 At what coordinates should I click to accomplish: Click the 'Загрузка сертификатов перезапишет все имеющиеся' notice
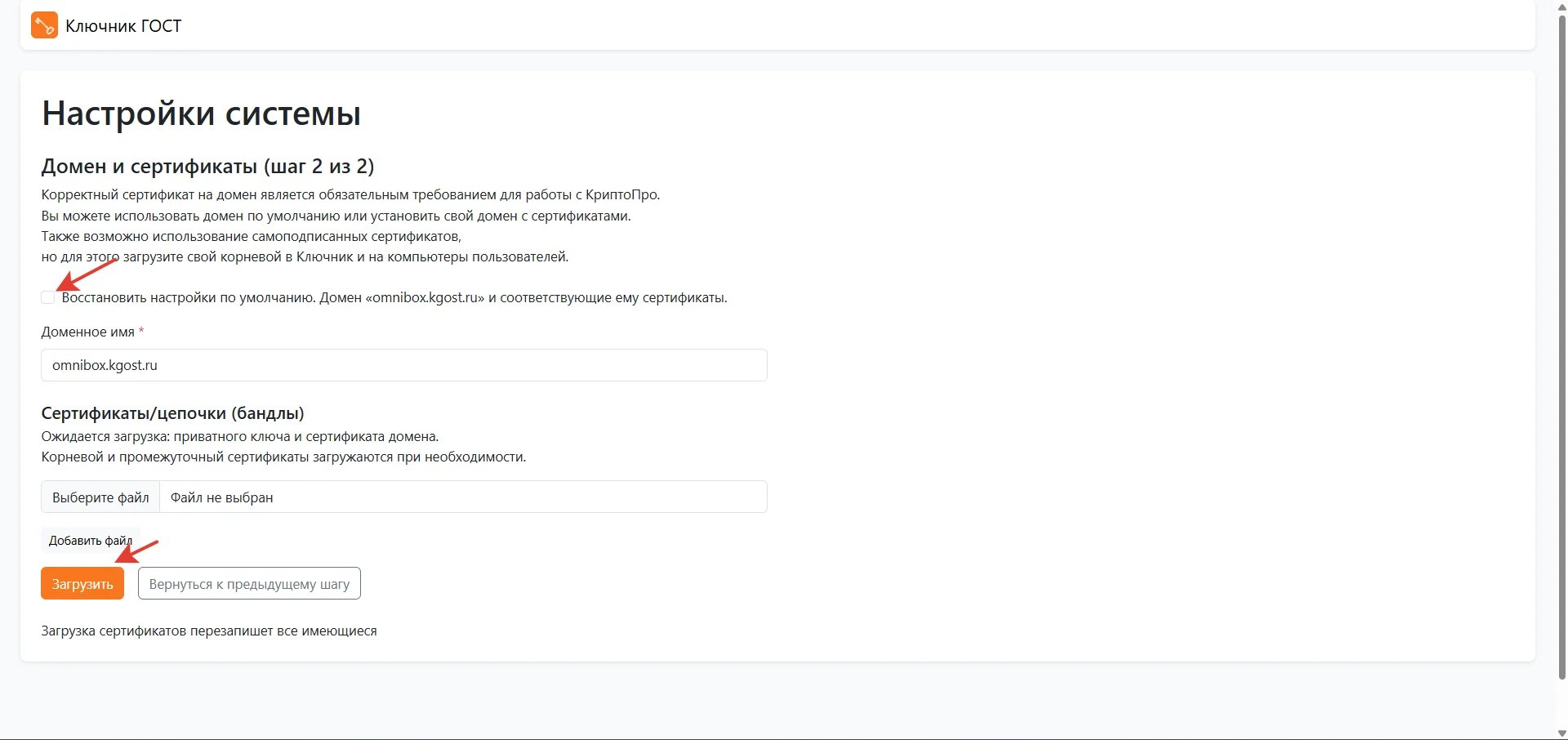(209, 631)
